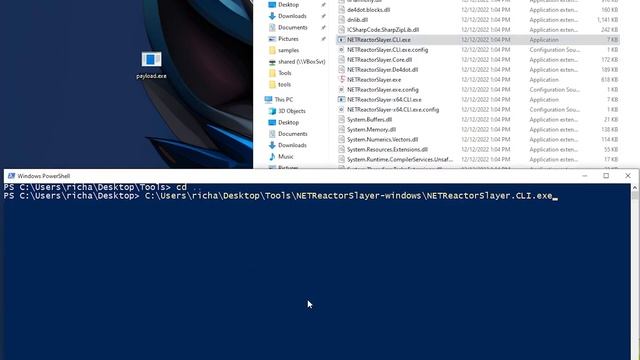Open pinned Documents folder in Explorer sidebar
Image resolution: width=640 pixels, height=360 pixels.
click(293, 27)
